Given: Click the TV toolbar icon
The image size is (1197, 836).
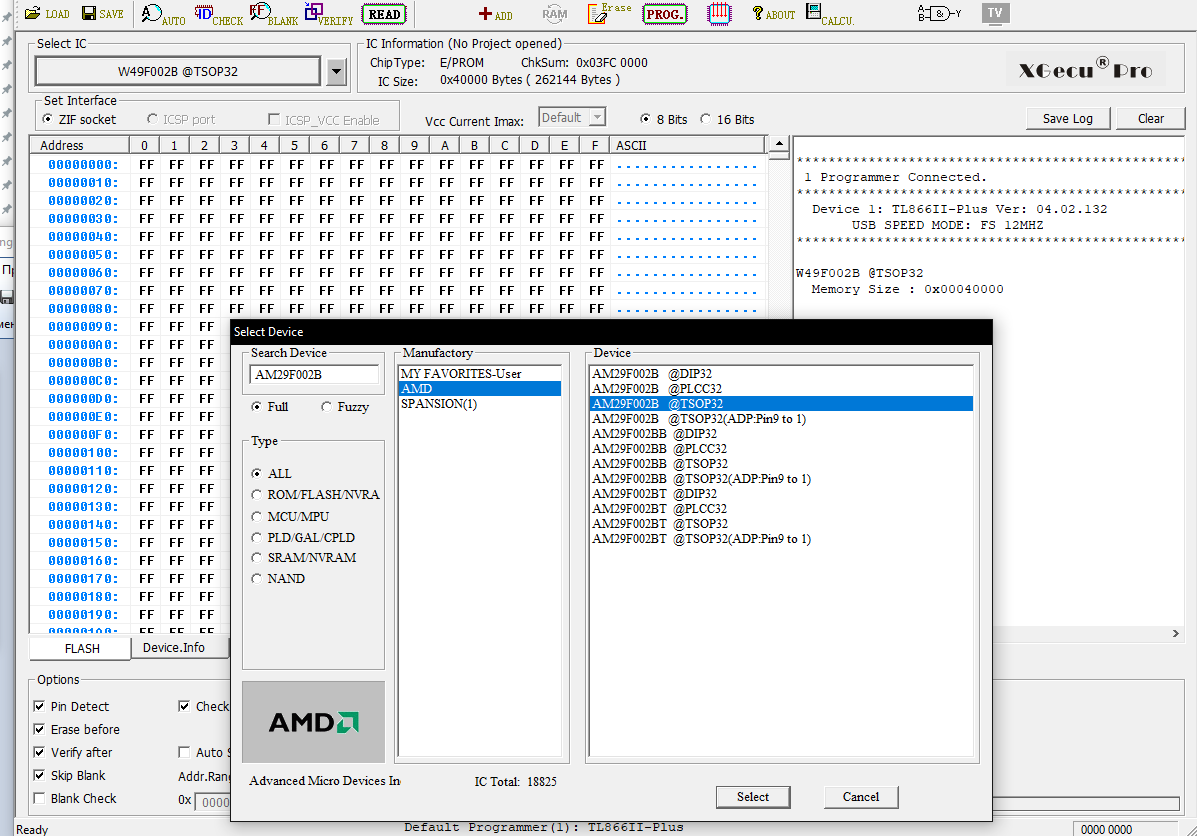Looking at the screenshot, I should [995, 13].
